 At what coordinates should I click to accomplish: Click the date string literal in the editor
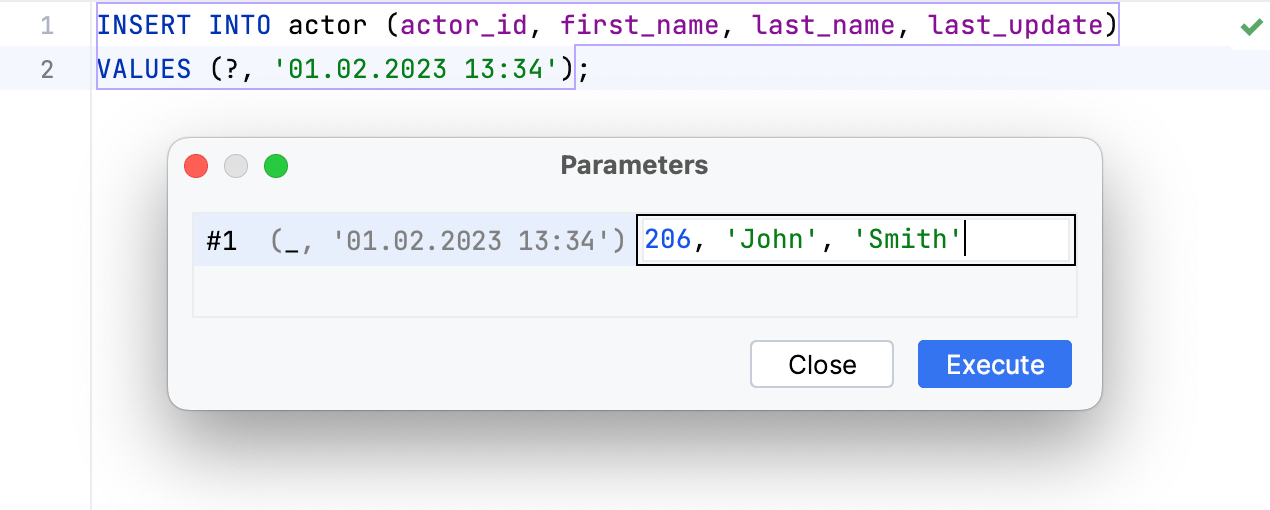pos(416,70)
